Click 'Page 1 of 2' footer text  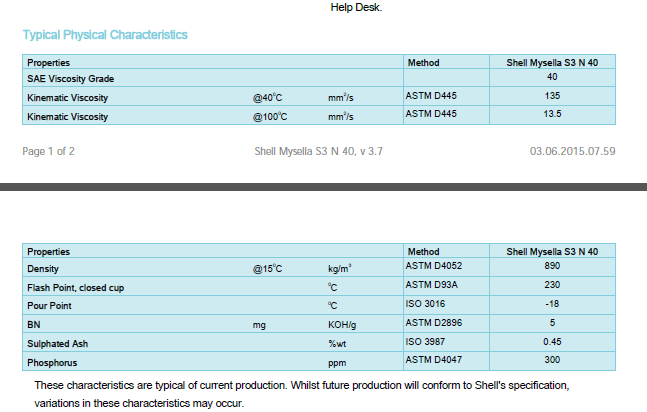tap(48, 152)
